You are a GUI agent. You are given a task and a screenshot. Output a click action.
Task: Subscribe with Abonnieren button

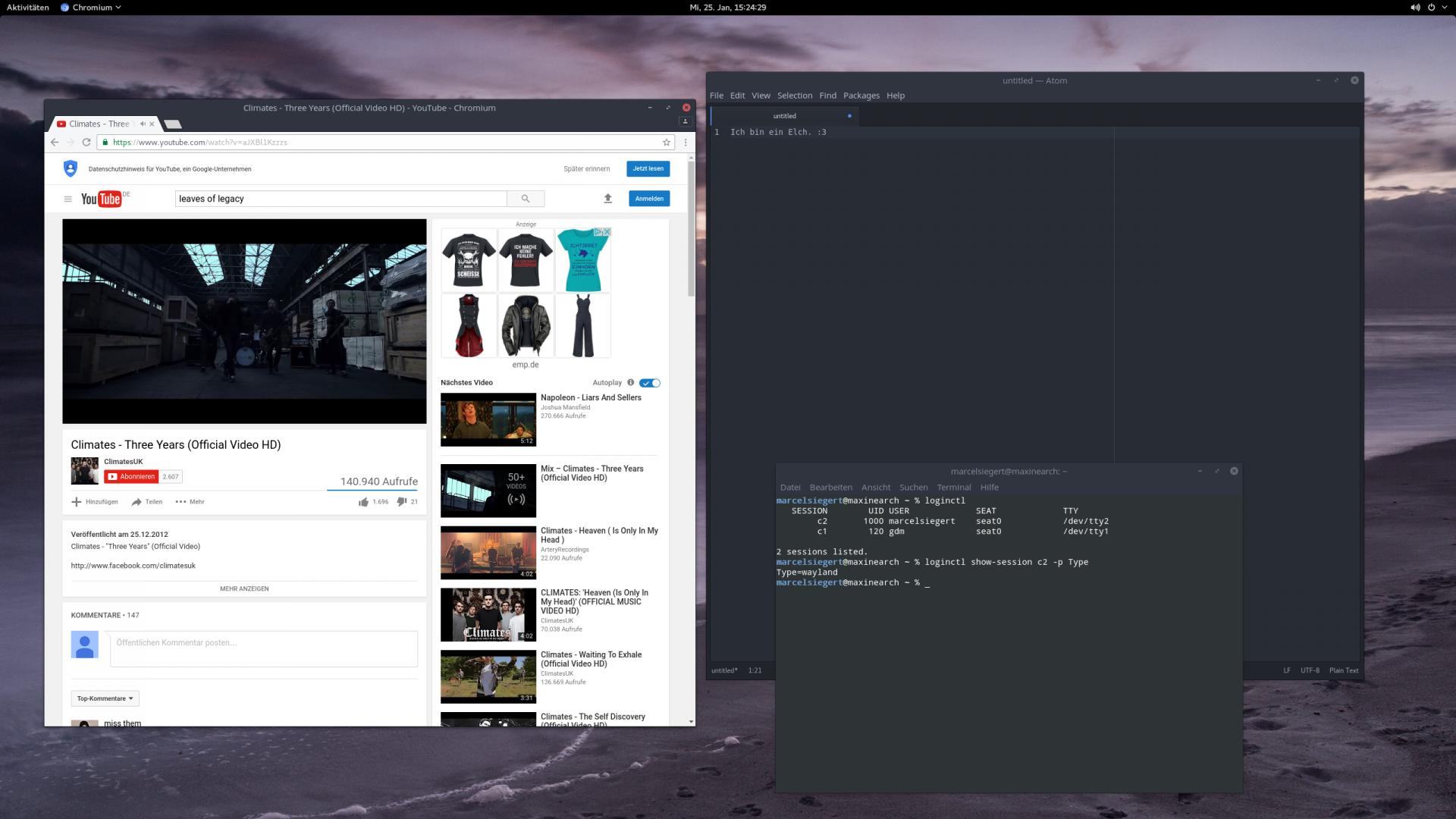(131, 476)
